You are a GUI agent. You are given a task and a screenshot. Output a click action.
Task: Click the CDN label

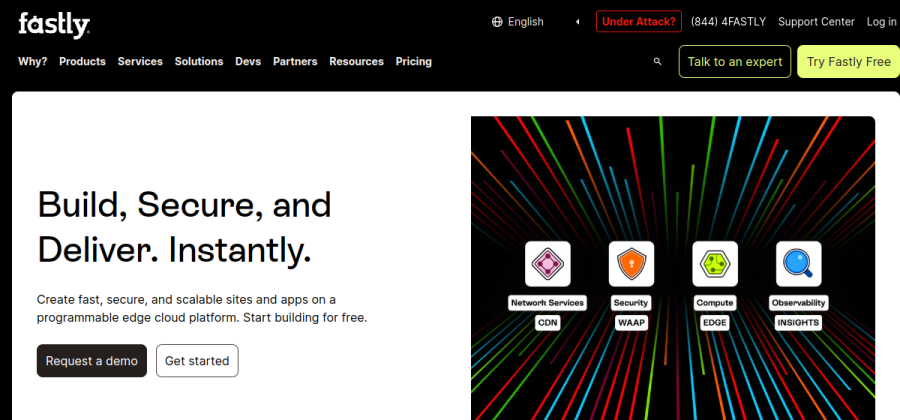[x=548, y=323]
